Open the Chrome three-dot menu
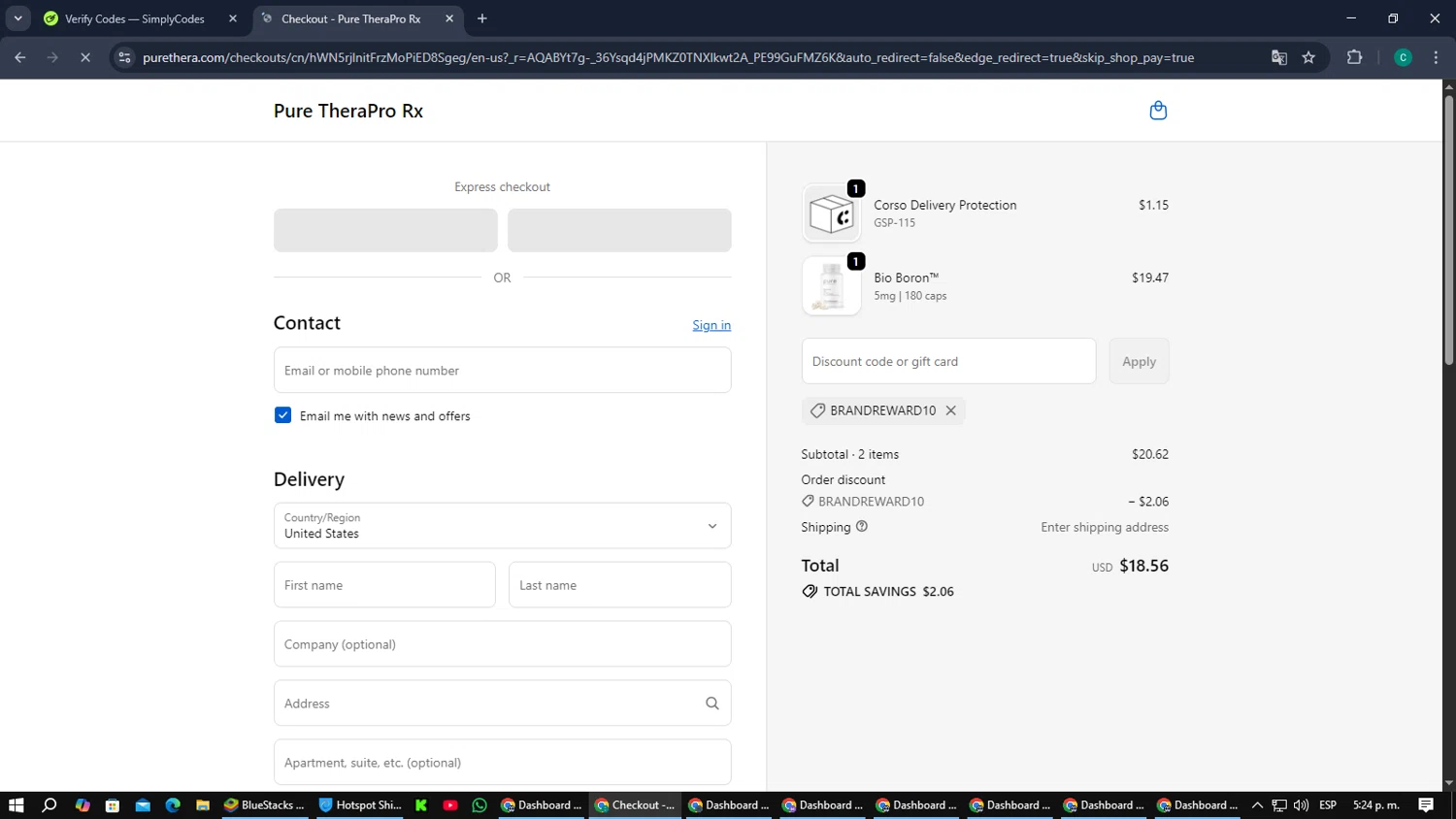 click(x=1436, y=57)
